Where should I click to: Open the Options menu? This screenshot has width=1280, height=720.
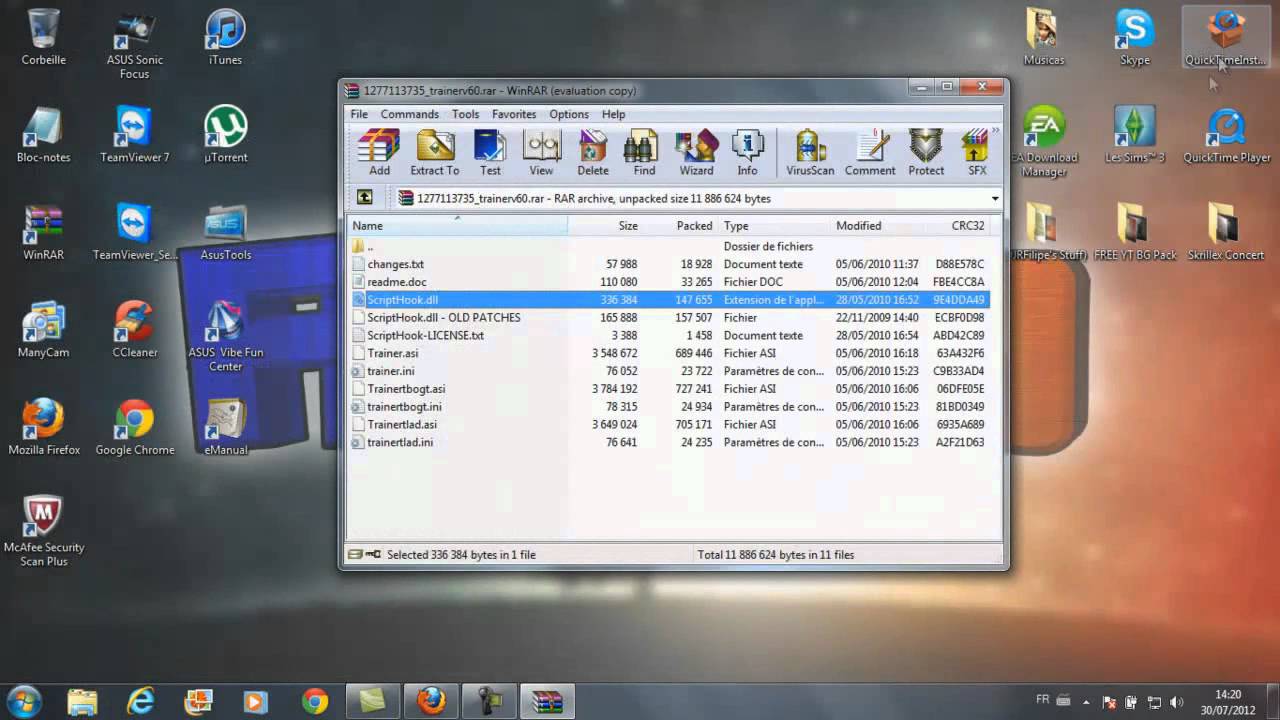pyautogui.click(x=569, y=114)
